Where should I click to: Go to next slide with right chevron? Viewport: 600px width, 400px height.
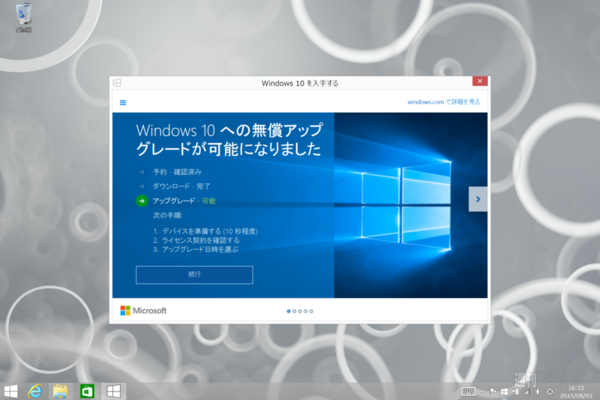click(478, 199)
